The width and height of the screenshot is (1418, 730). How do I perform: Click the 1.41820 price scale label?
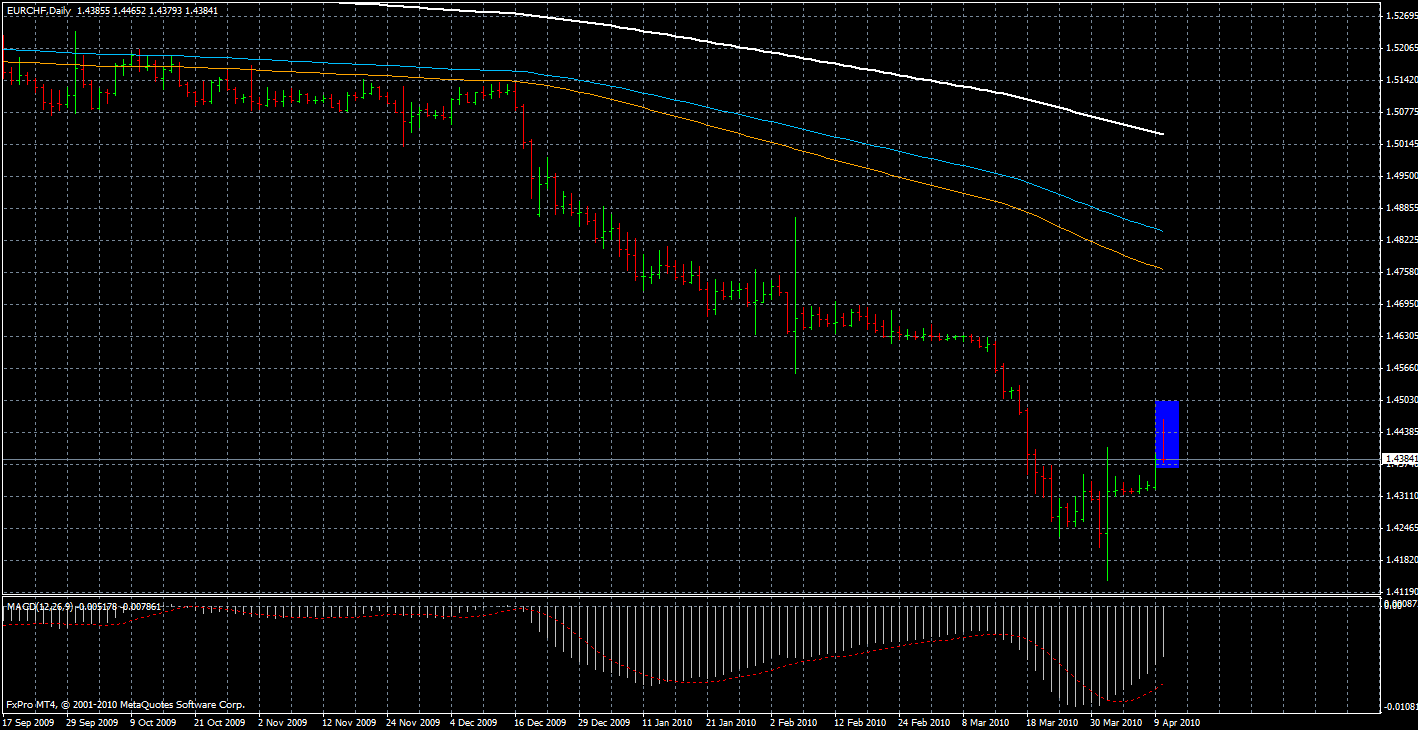(x=1401, y=560)
